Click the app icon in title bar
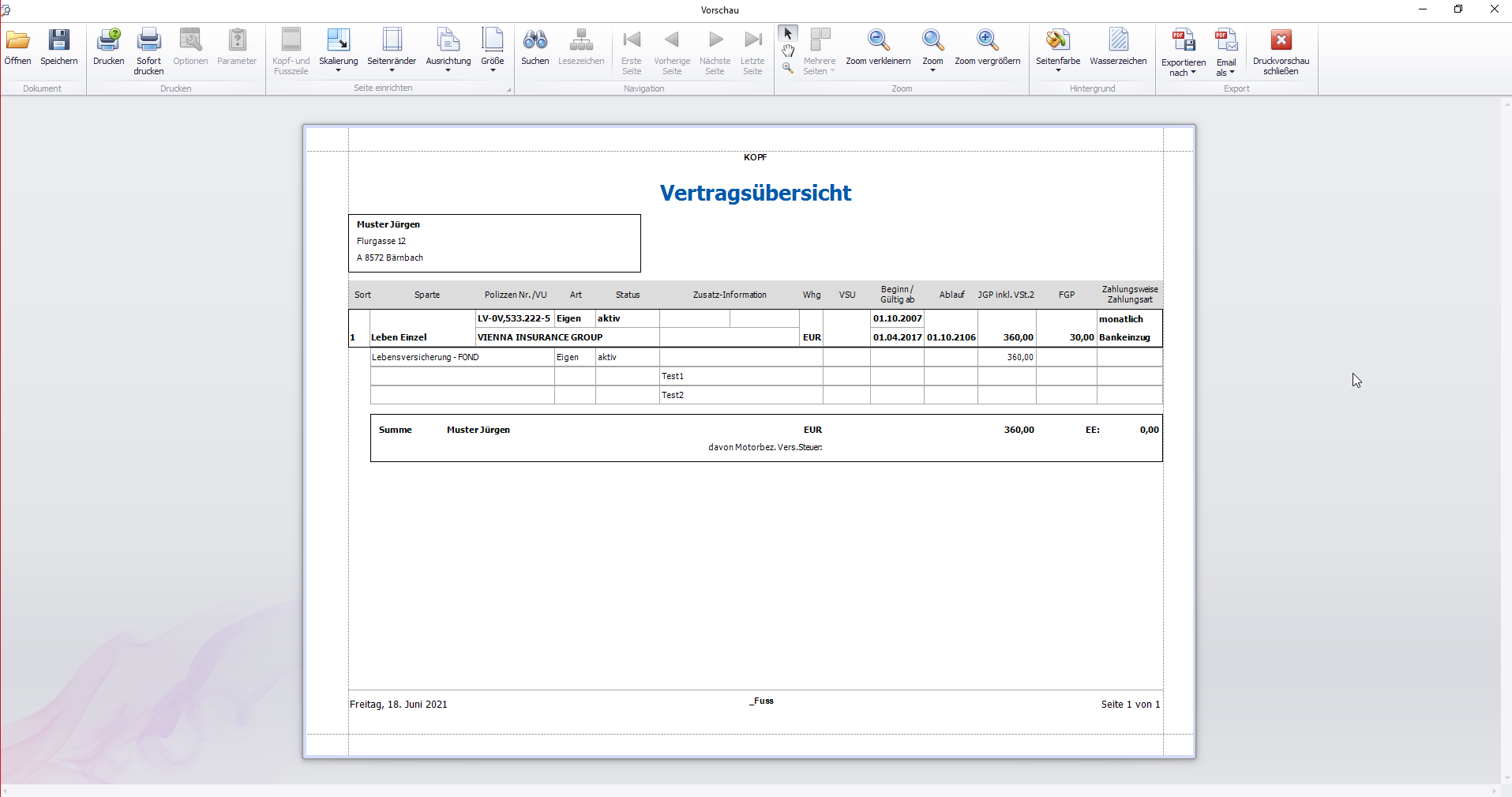Screen dimensions: 1512x797 coord(6,9)
